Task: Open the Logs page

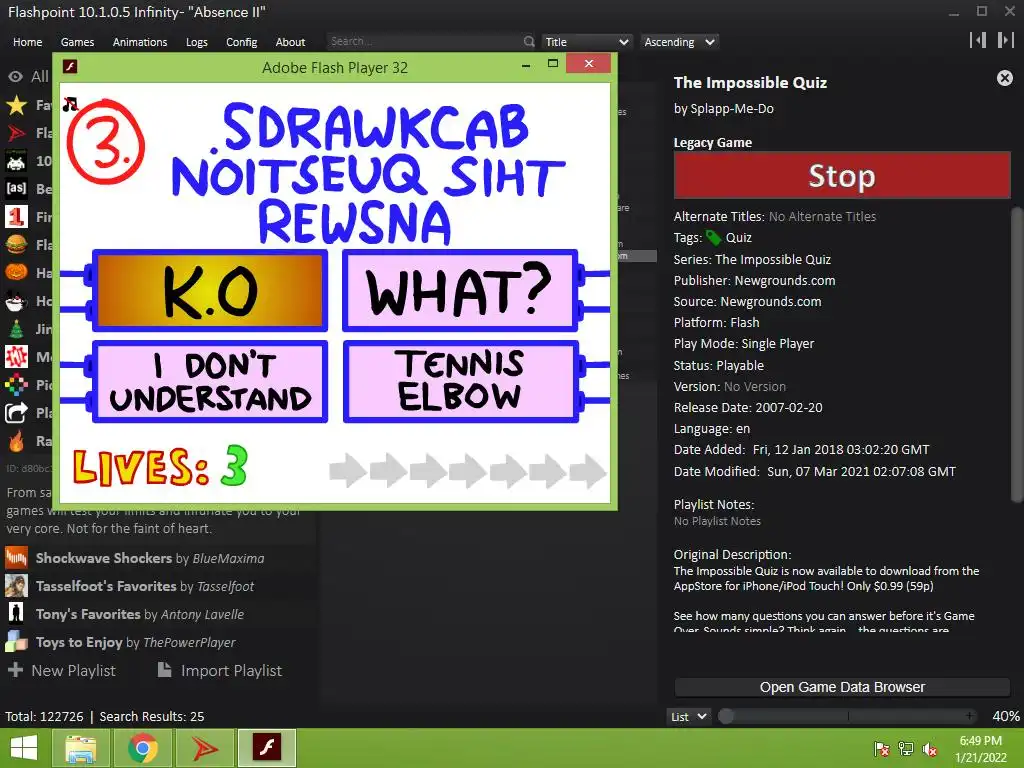Action: tap(197, 42)
